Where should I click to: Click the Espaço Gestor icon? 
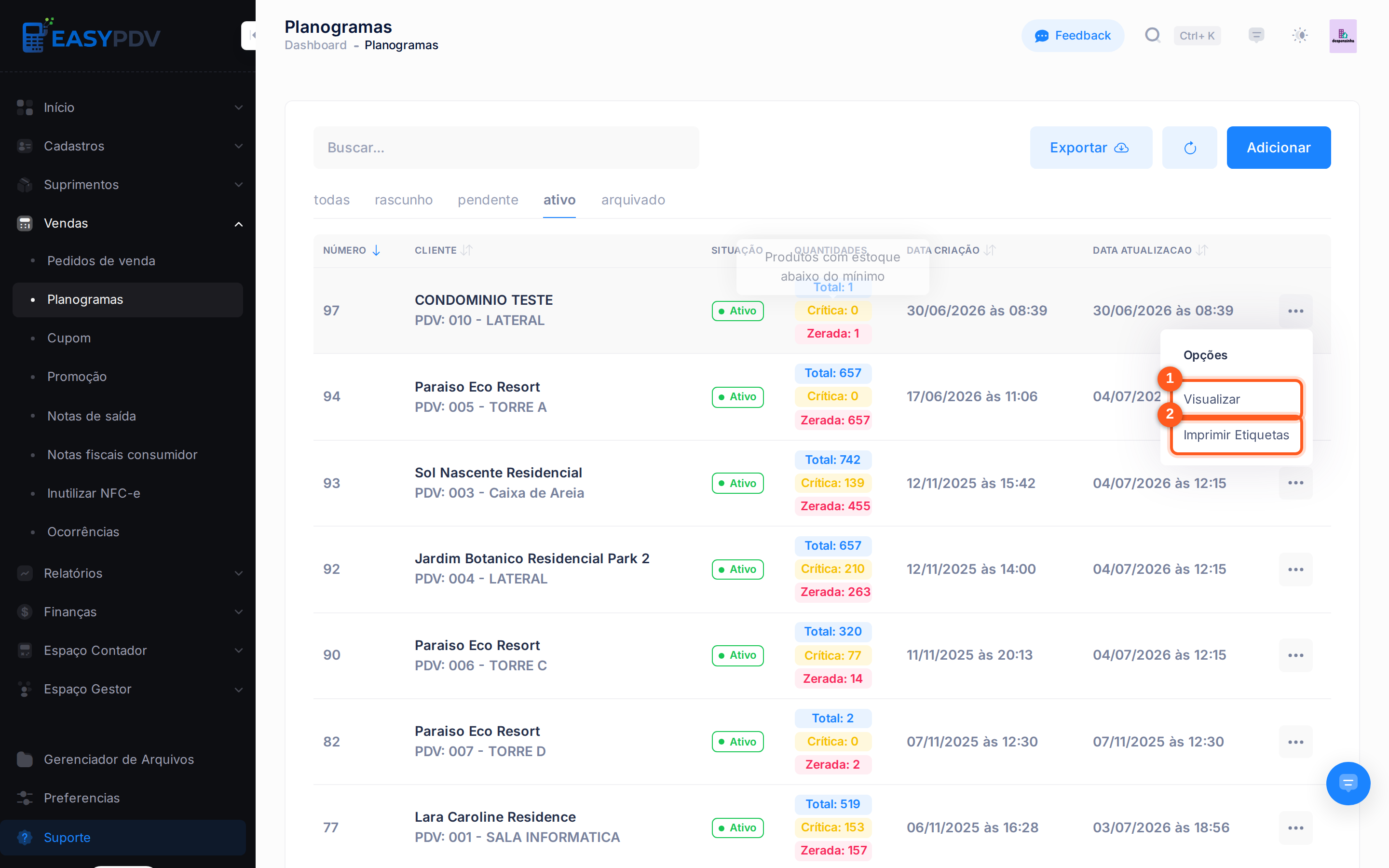(25, 689)
